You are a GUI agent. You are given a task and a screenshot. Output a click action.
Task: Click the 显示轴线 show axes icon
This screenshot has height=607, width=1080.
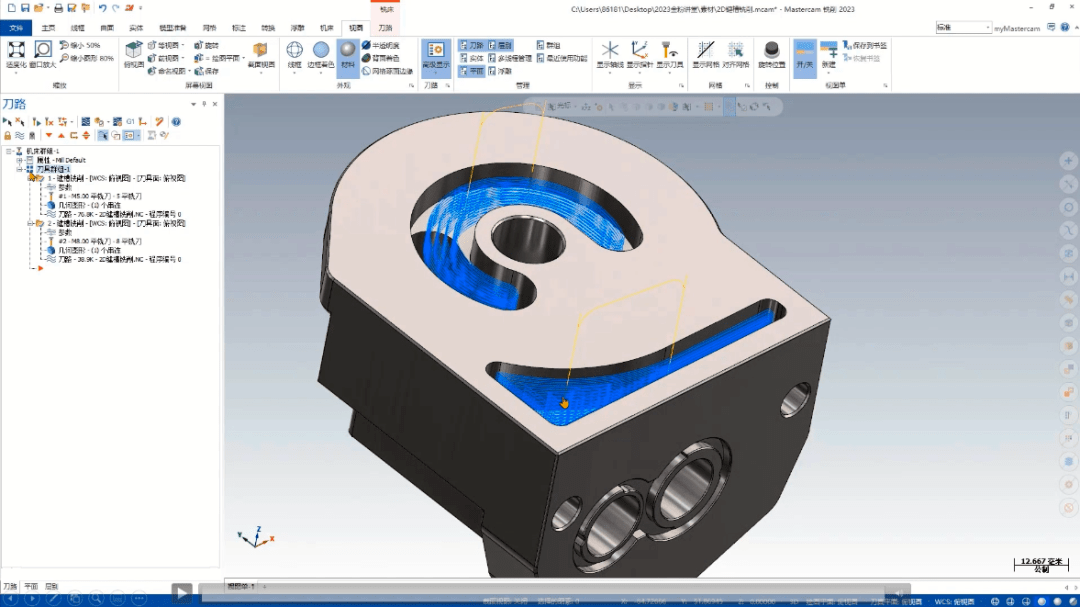pyautogui.click(x=609, y=53)
